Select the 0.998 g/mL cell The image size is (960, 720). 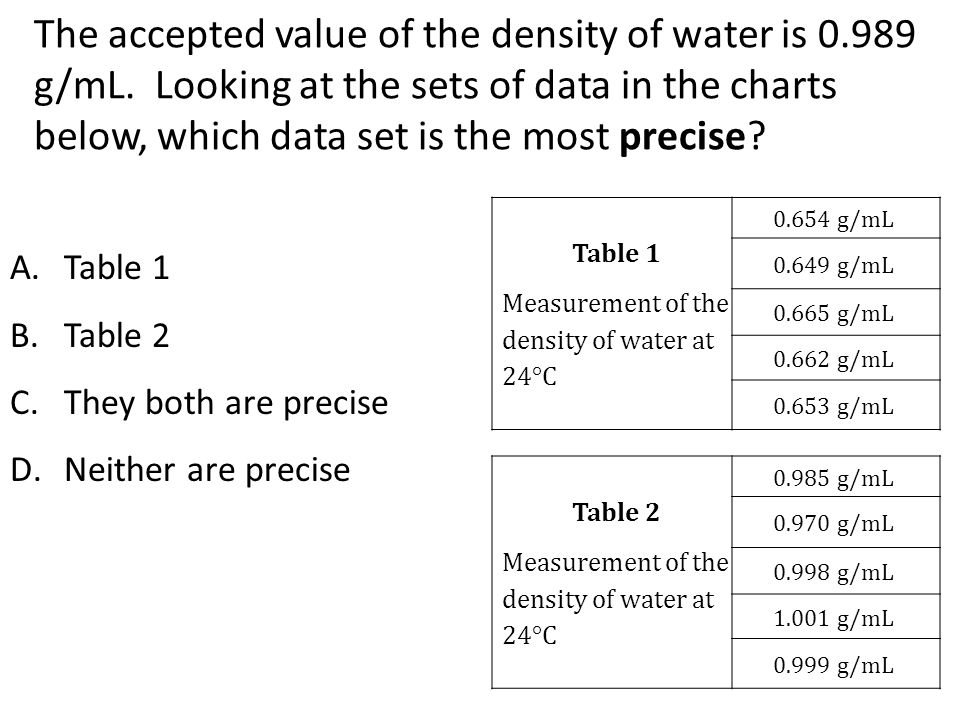coord(836,571)
